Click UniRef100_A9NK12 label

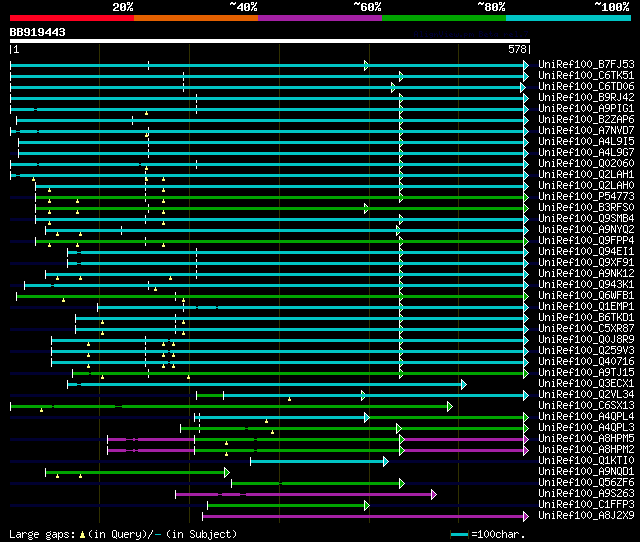[586, 274]
